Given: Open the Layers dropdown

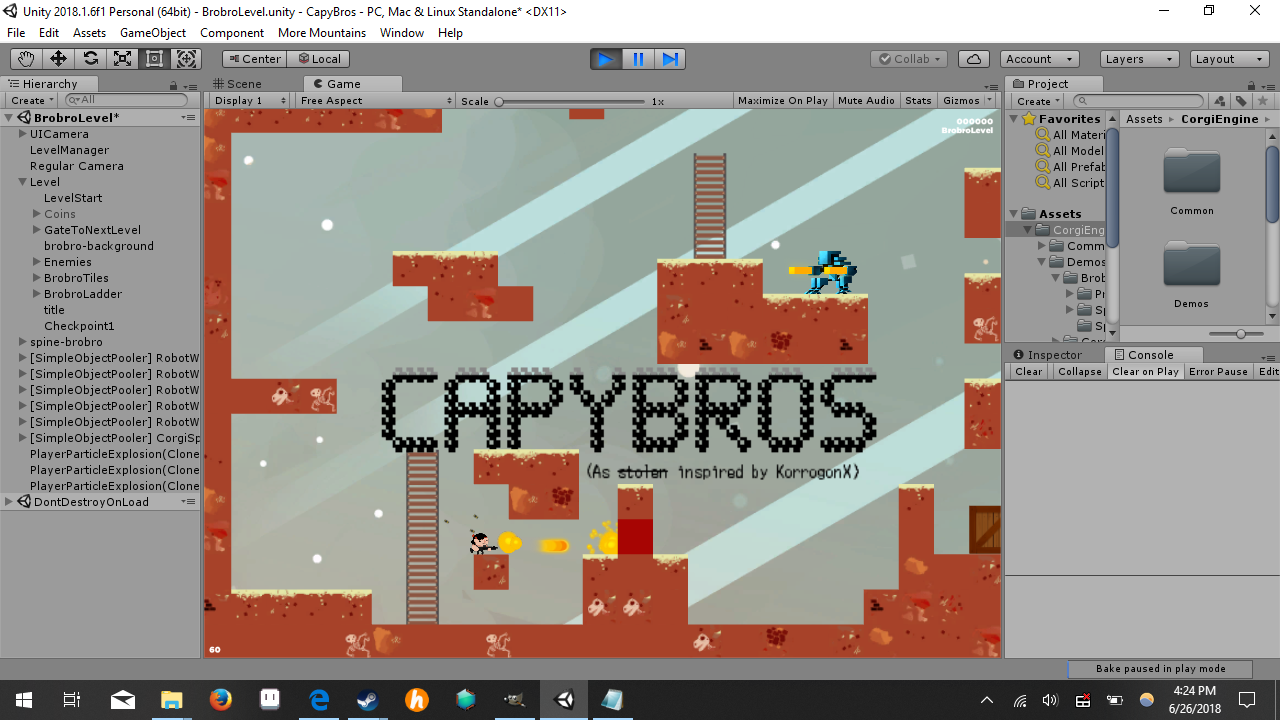Looking at the screenshot, I should (1138, 58).
